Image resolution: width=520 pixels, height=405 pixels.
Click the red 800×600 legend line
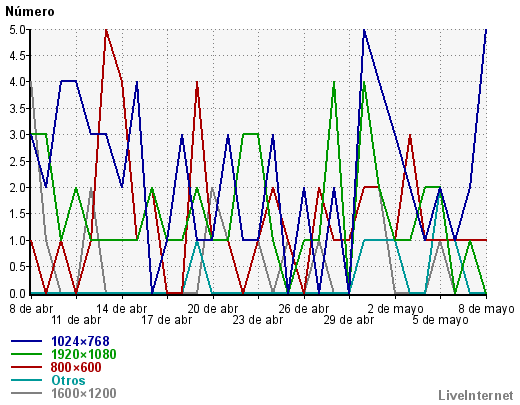pos(26,367)
